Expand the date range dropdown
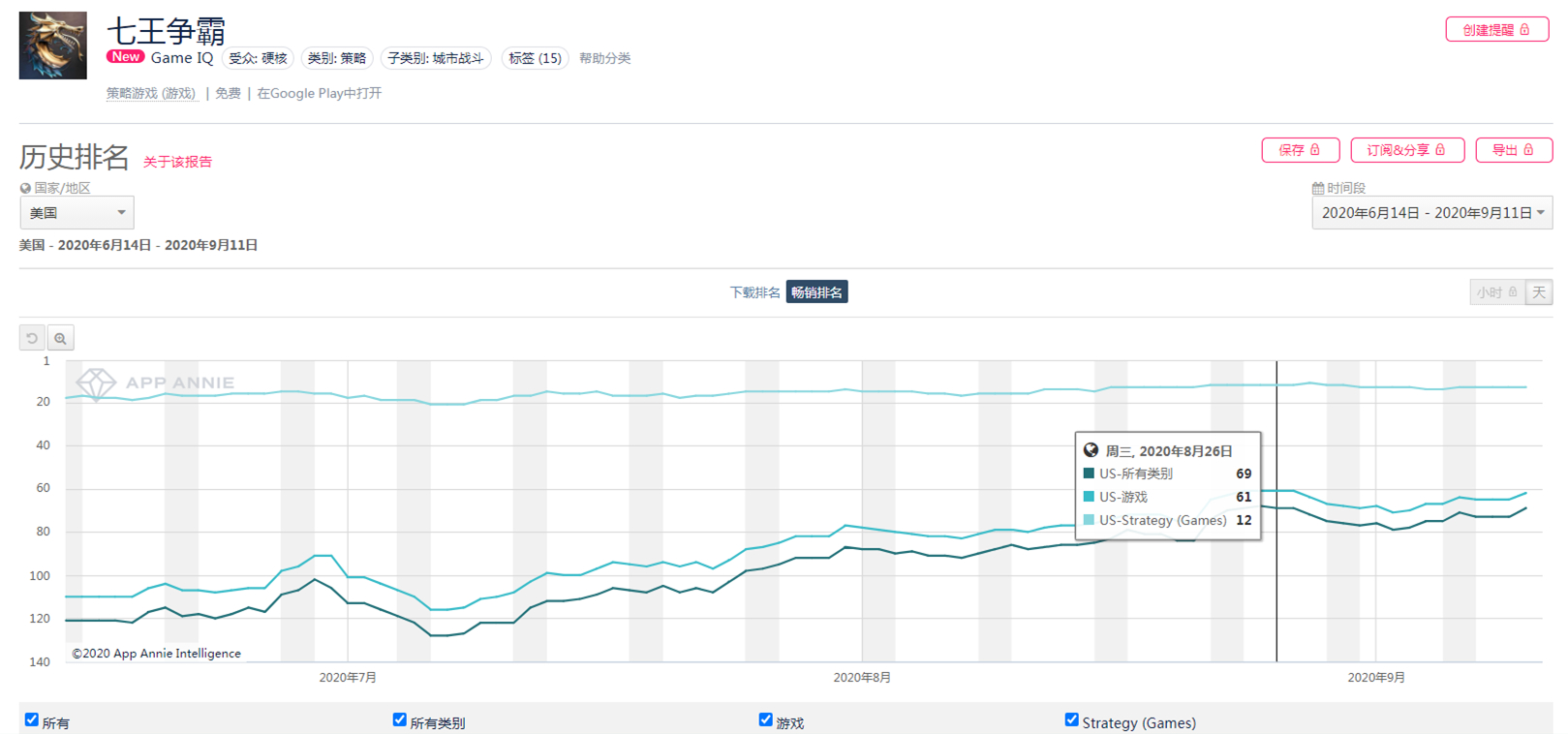This screenshot has height=734, width=1568. (x=1431, y=213)
